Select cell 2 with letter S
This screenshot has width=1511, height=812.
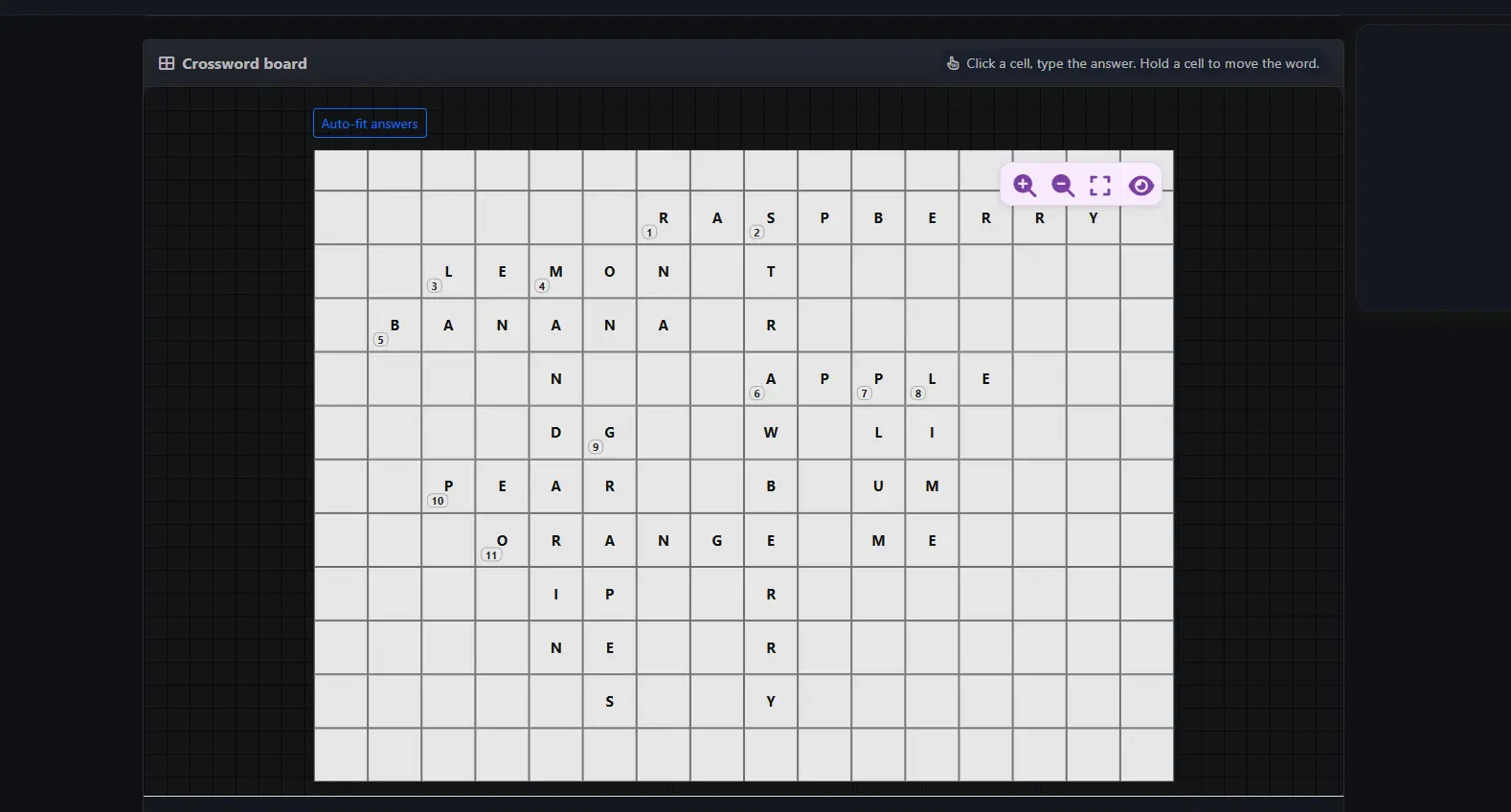[771, 217]
